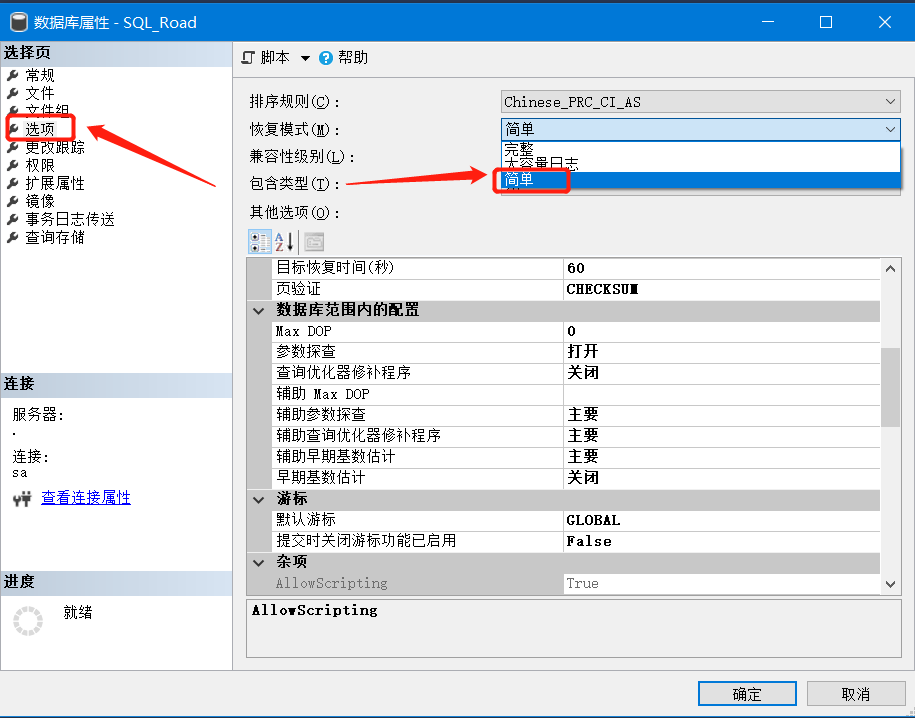Select 参数探查 value 打开
This screenshot has height=718, width=915.
(x=722, y=352)
